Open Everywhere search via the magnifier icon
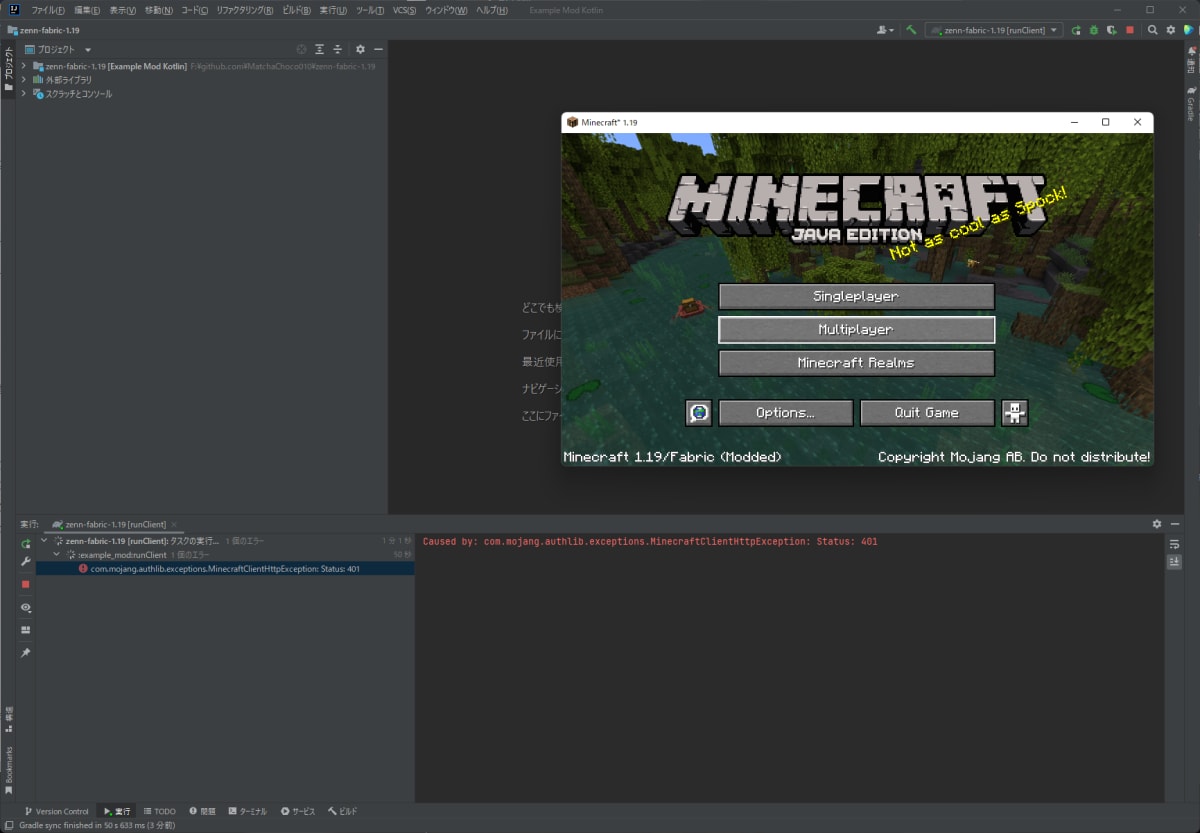 (1153, 30)
